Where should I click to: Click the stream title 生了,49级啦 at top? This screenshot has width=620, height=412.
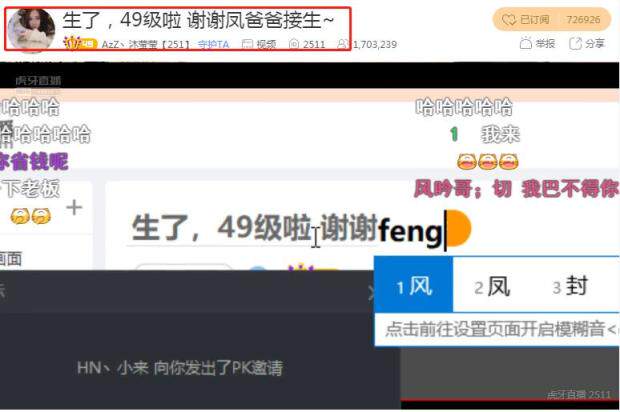coord(198,20)
